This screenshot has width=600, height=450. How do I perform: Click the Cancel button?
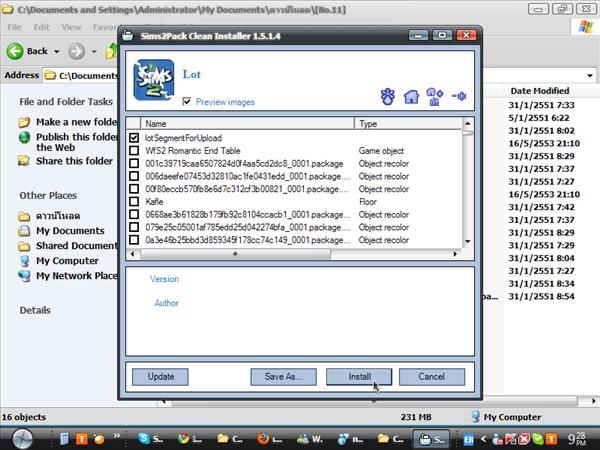tap(432, 377)
